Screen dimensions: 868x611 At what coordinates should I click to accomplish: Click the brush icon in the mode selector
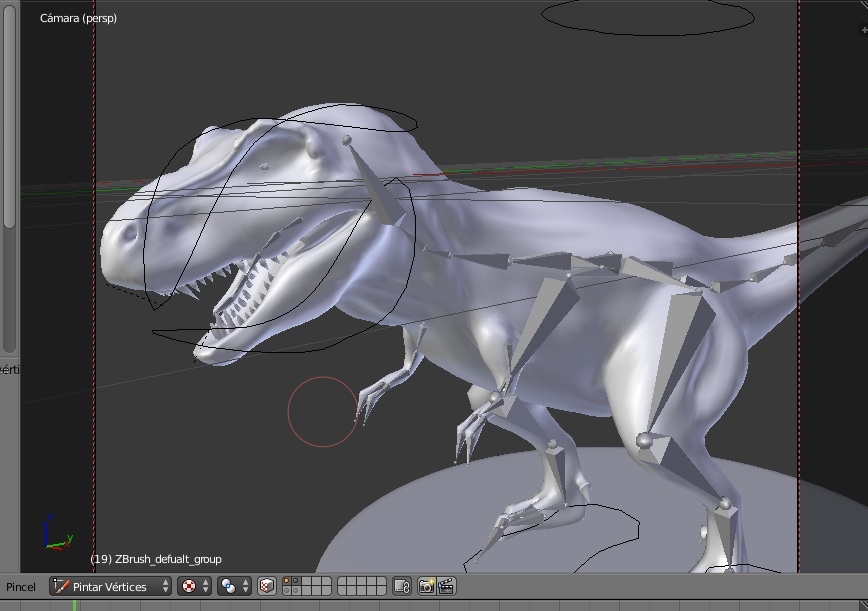[60, 587]
